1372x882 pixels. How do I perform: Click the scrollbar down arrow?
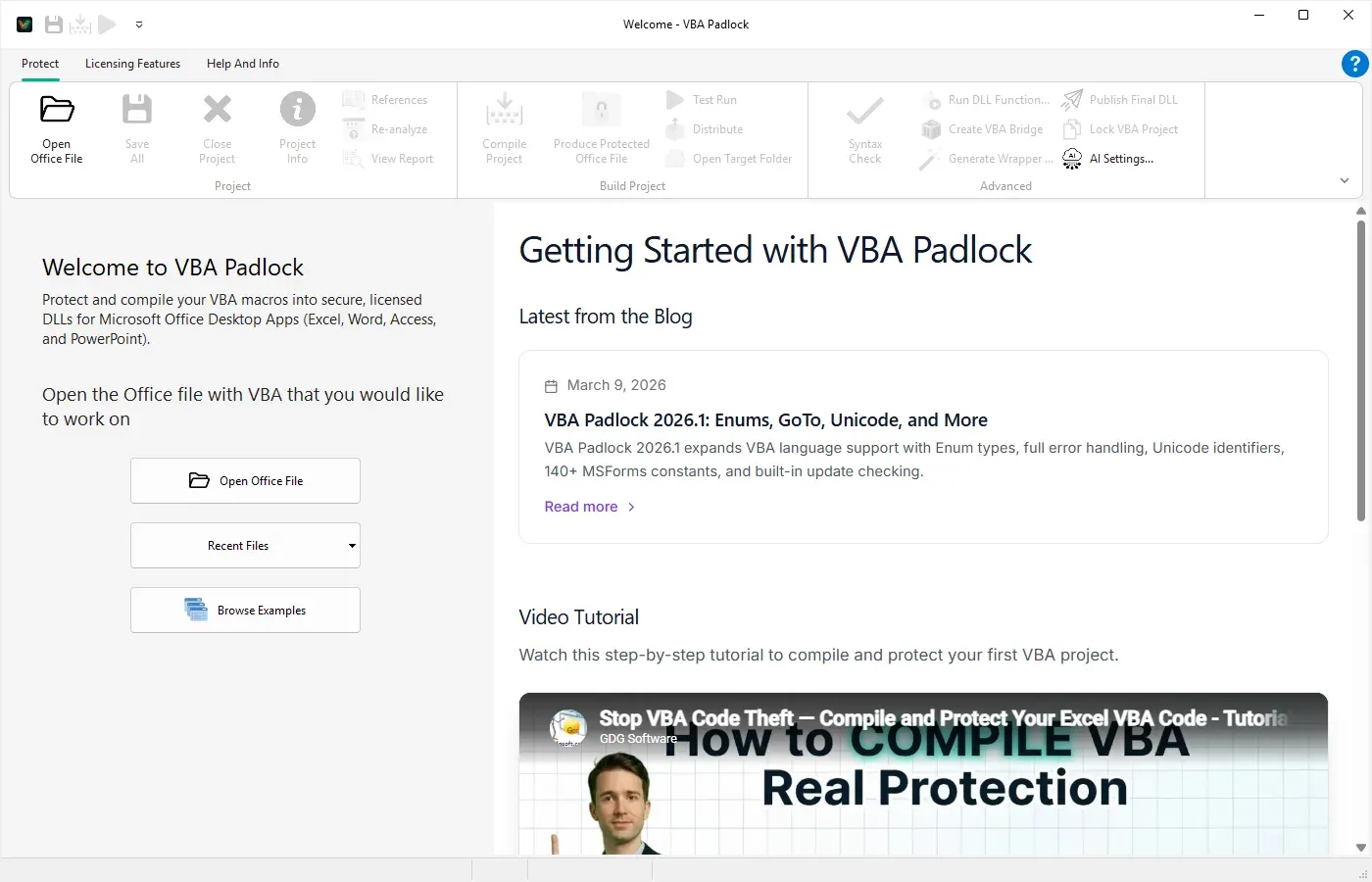pyautogui.click(x=1361, y=848)
